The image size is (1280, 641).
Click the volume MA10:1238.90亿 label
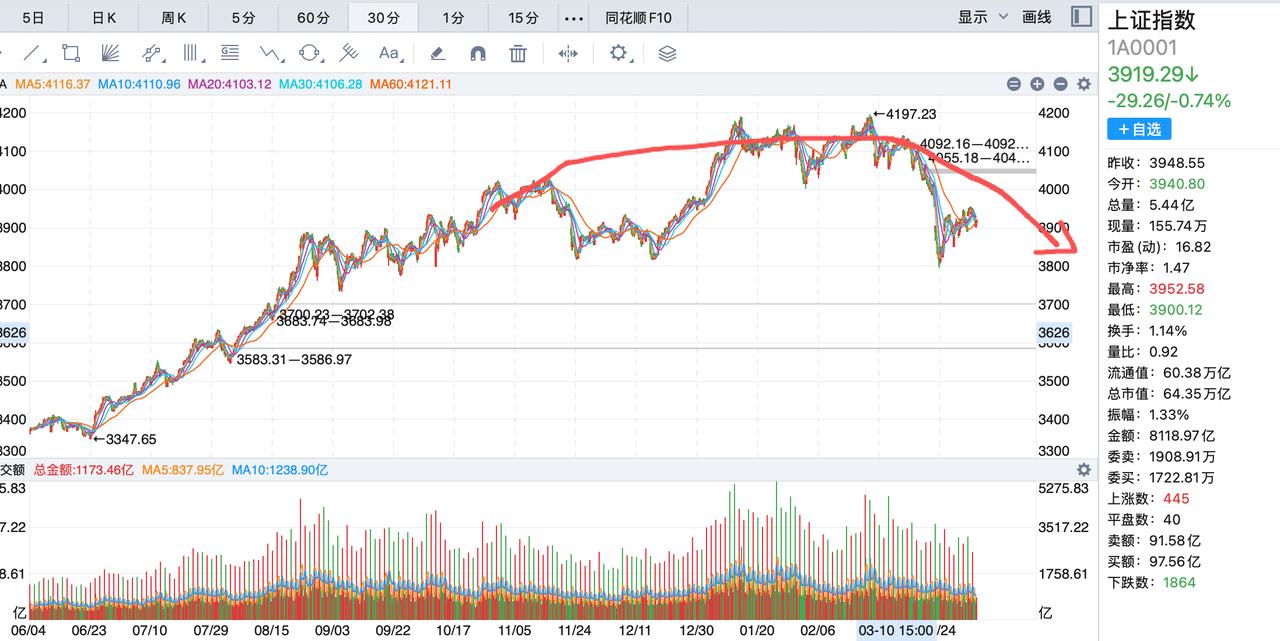point(279,469)
